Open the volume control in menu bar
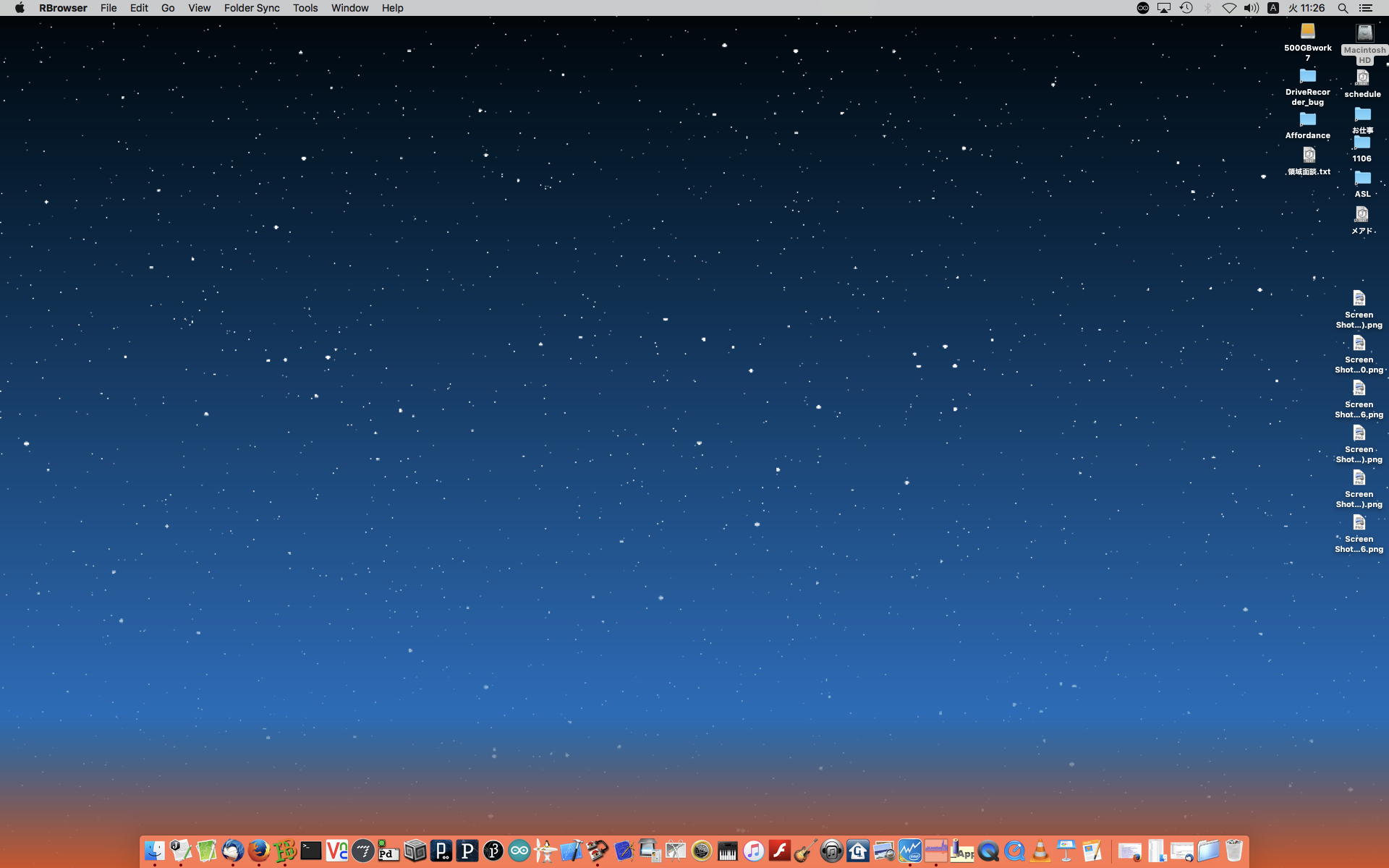 tap(1251, 8)
